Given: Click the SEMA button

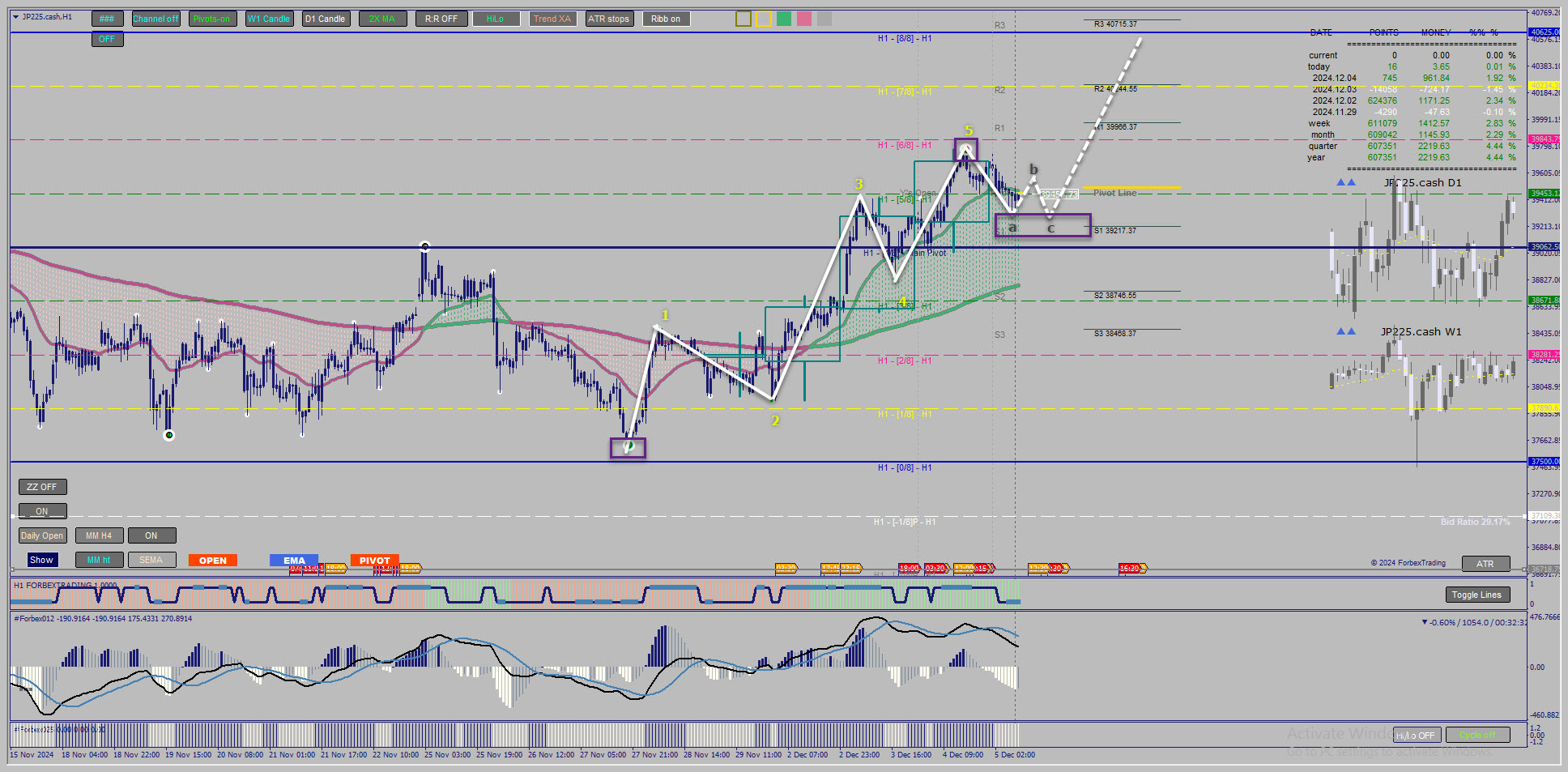Looking at the screenshot, I should coord(152,560).
